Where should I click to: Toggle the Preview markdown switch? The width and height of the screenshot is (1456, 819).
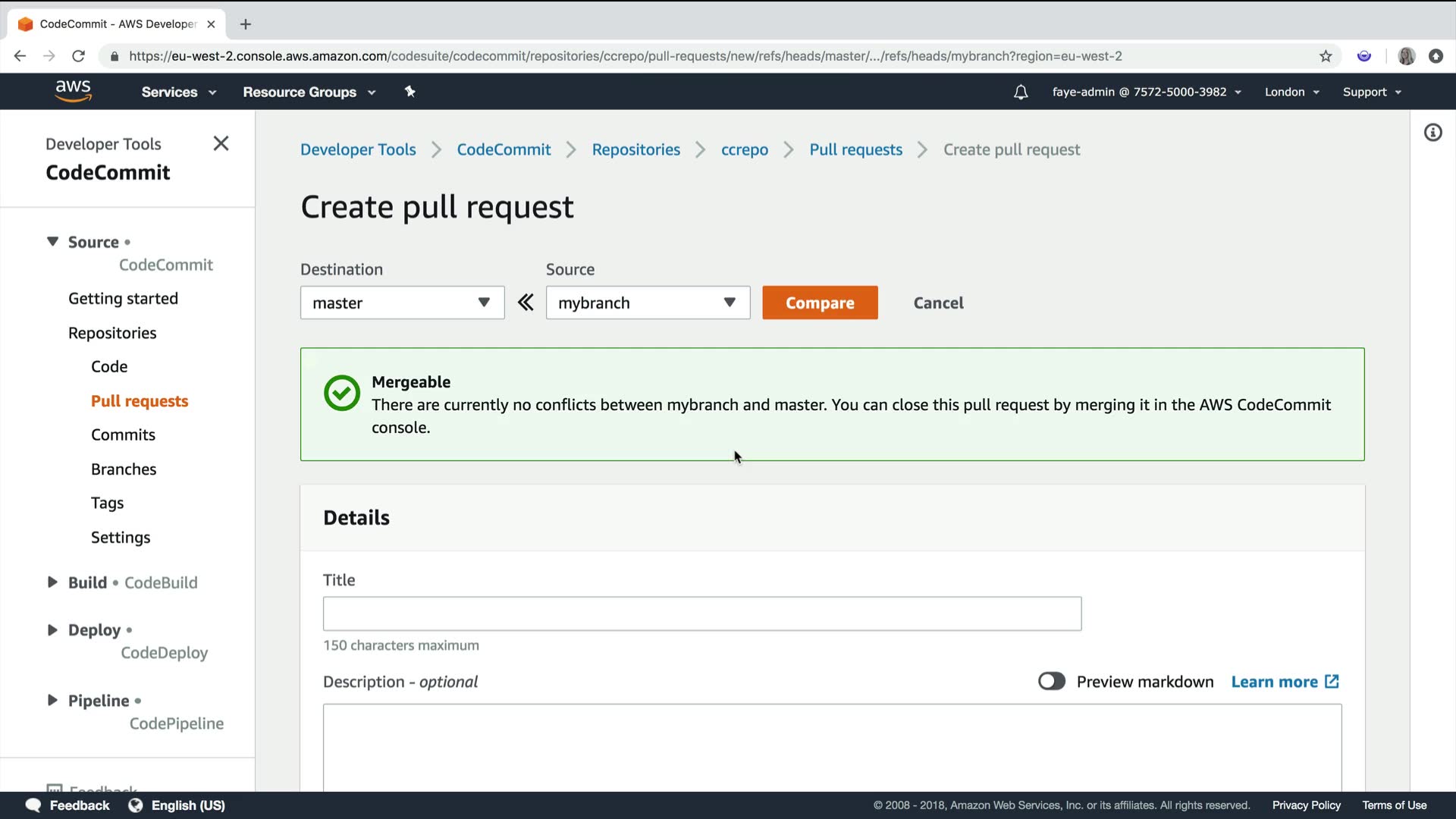(x=1052, y=681)
